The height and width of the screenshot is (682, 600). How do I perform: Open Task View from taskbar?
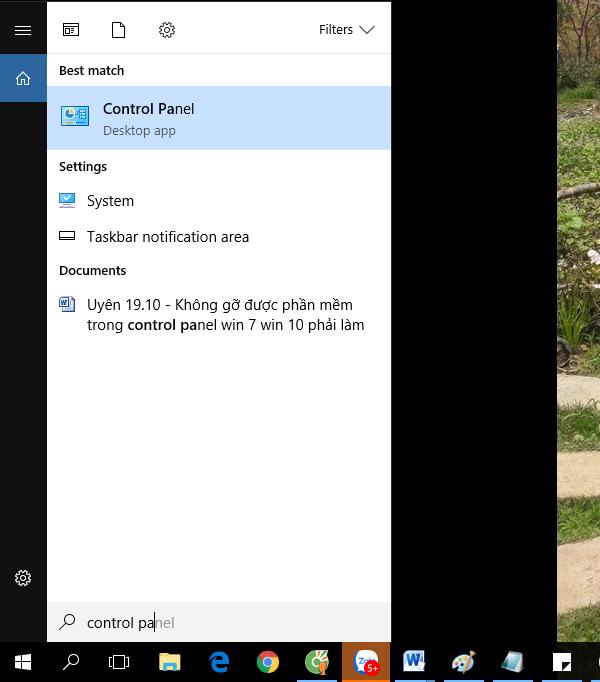(x=119, y=662)
